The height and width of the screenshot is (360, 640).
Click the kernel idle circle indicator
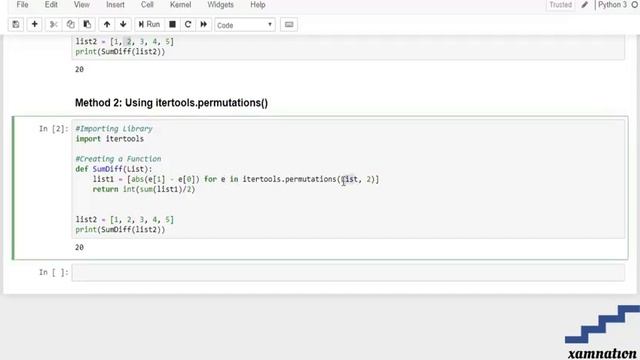tap(635, 5)
